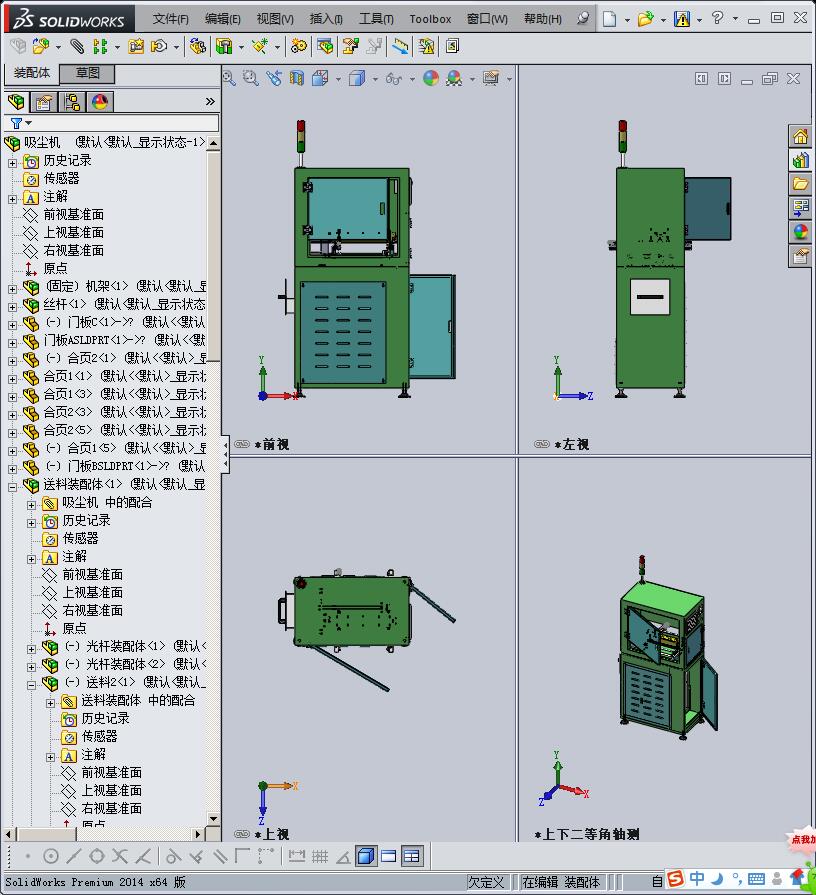The width and height of the screenshot is (816, 895).
Task: Click the Trim Entities sketch icon
Action: [119, 856]
